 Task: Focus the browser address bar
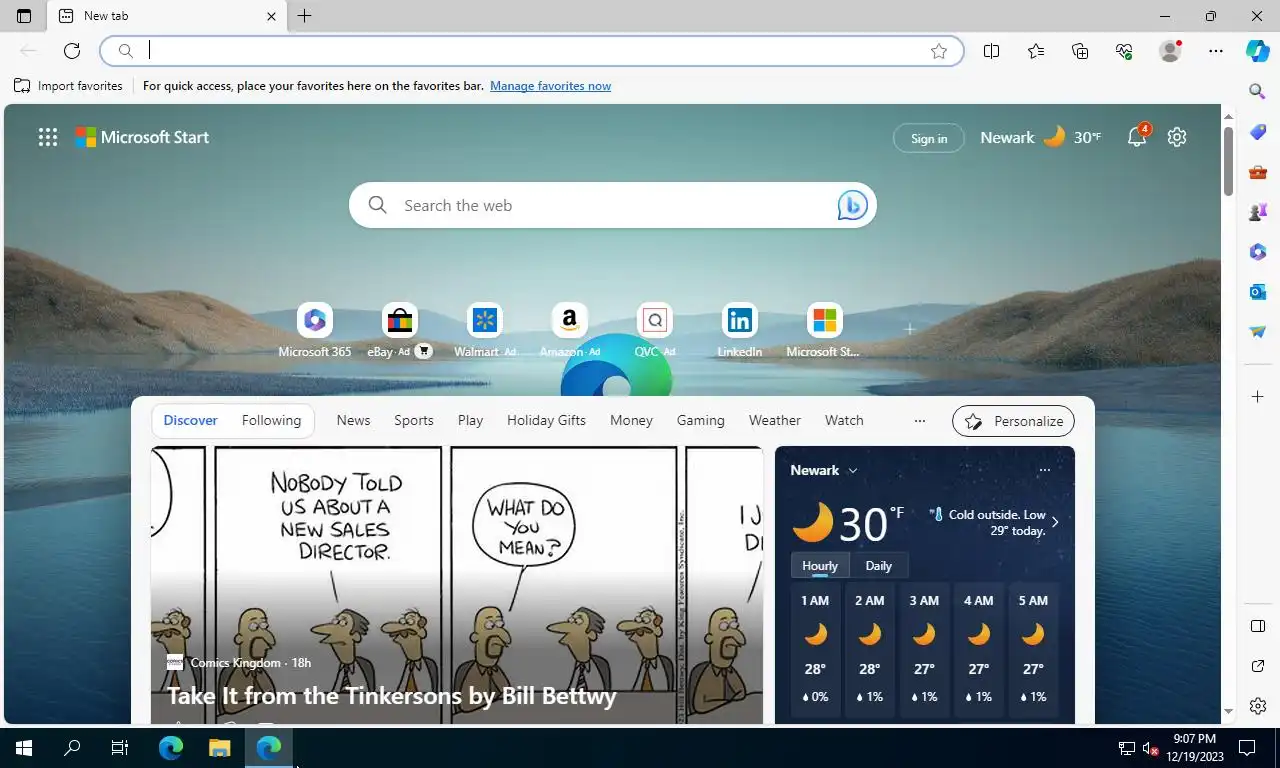tap(531, 51)
